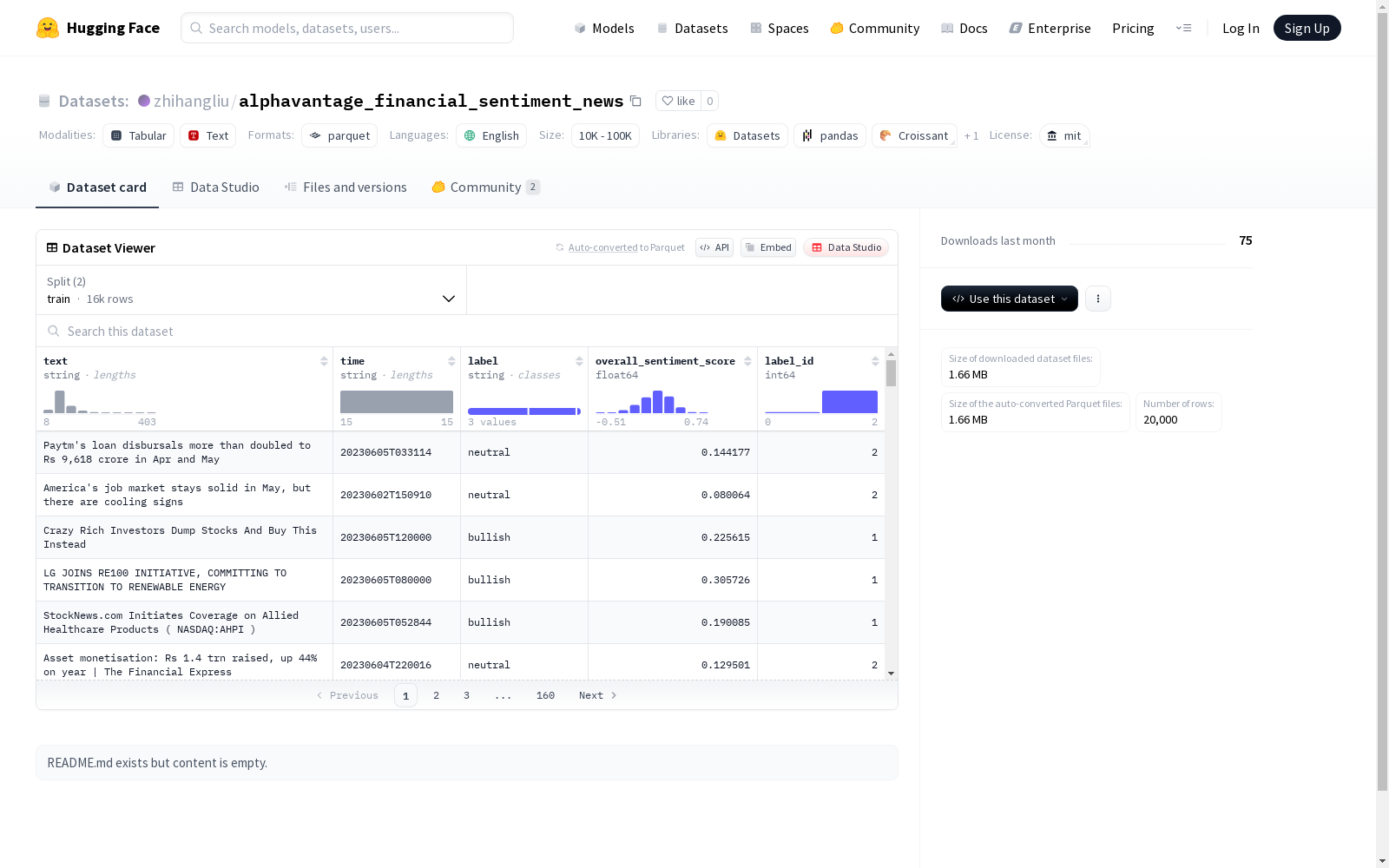1389x868 pixels.
Task: Switch to the Data Studio tab
Action: pos(216,187)
